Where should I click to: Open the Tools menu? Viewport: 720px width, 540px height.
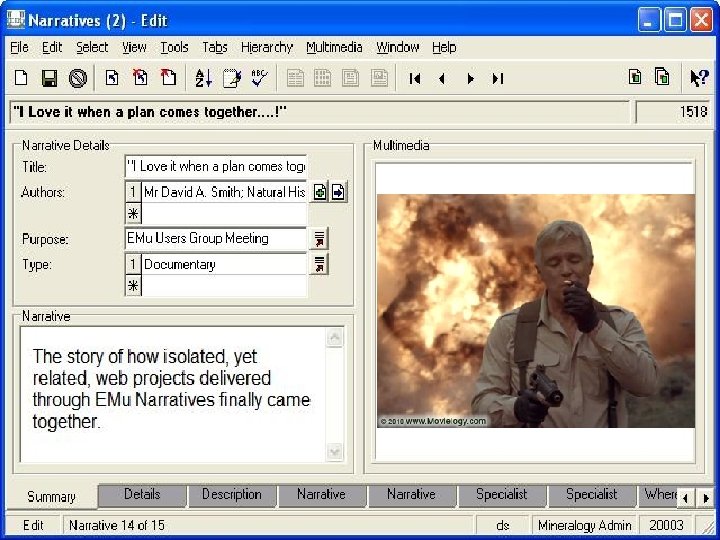tap(174, 47)
